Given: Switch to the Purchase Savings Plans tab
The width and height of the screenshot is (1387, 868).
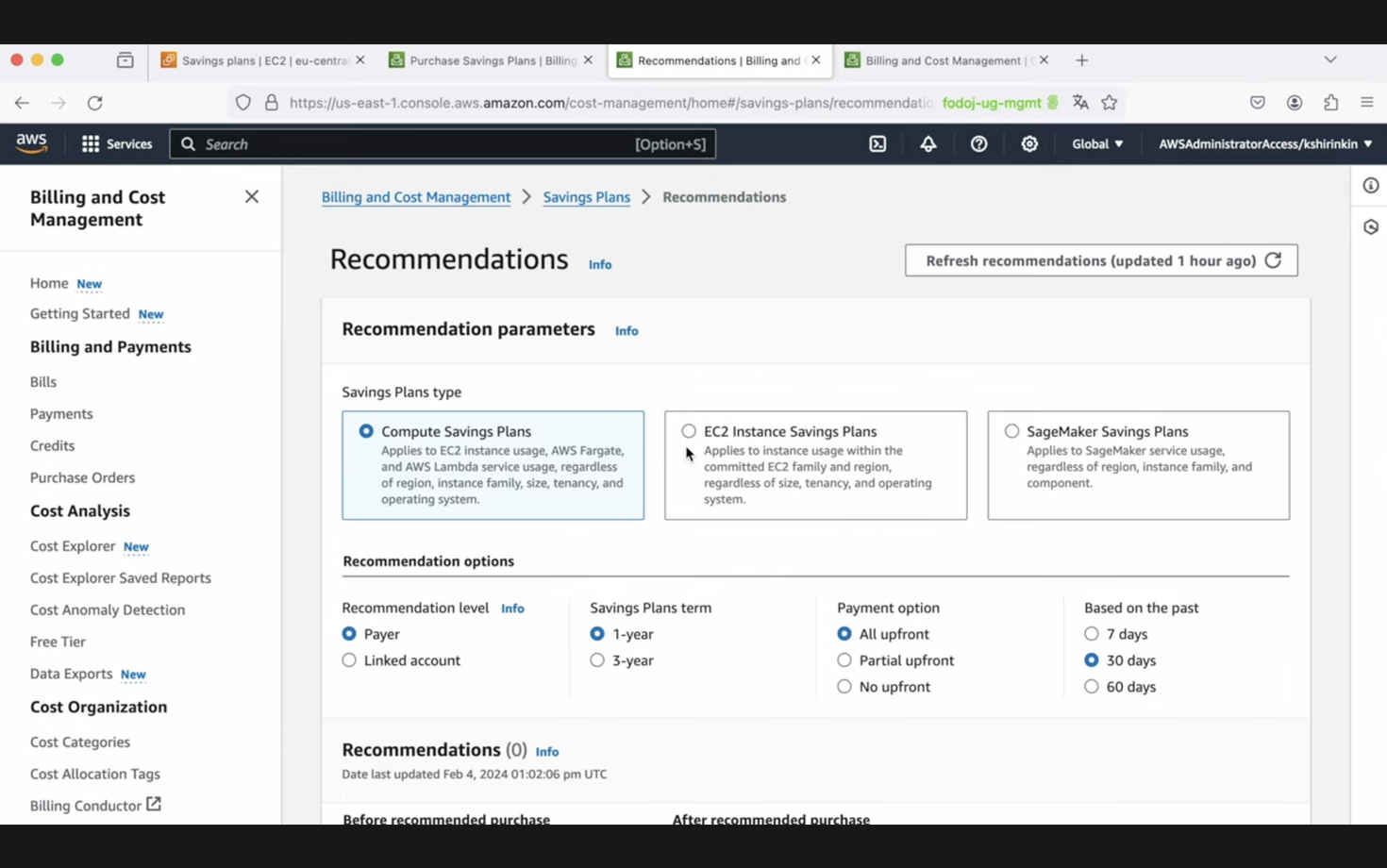Looking at the screenshot, I should tap(491, 60).
